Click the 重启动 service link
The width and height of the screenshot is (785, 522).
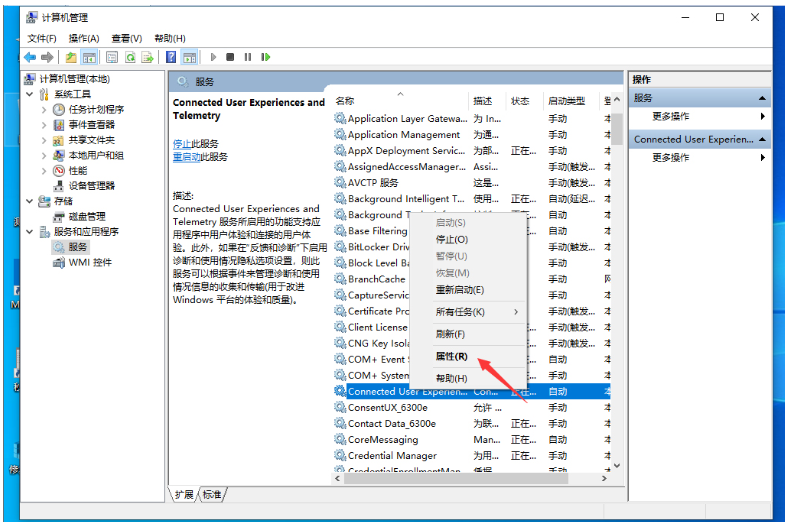(x=187, y=157)
